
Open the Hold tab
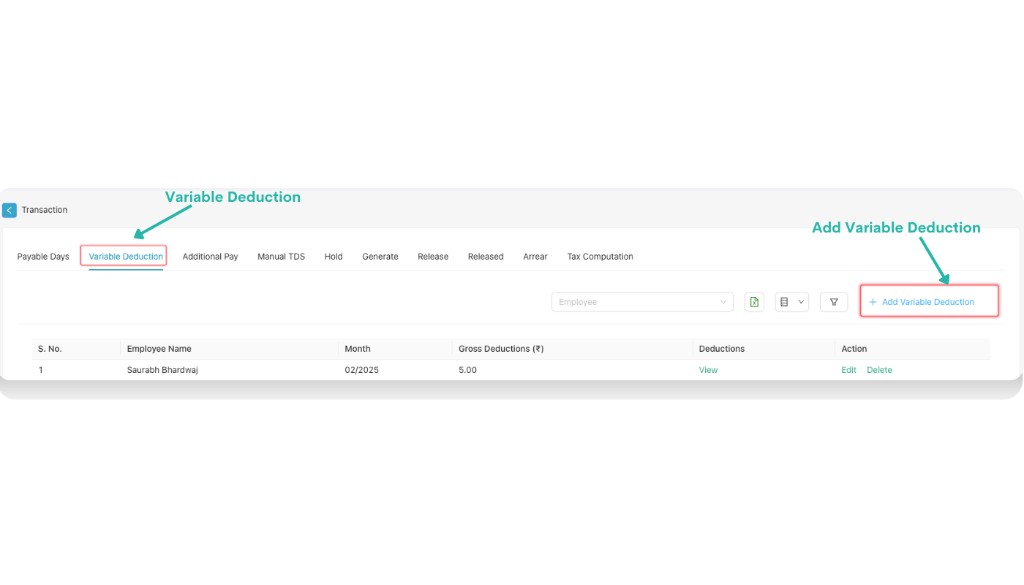[x=333, y=256]
